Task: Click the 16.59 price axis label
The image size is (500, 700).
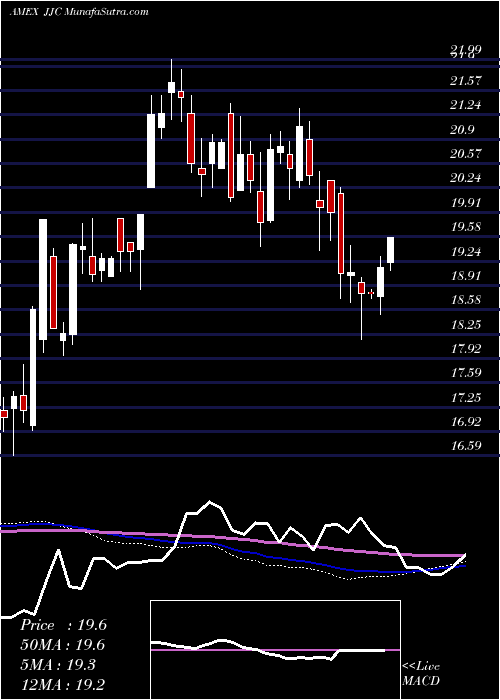Action: pos(467,445)
